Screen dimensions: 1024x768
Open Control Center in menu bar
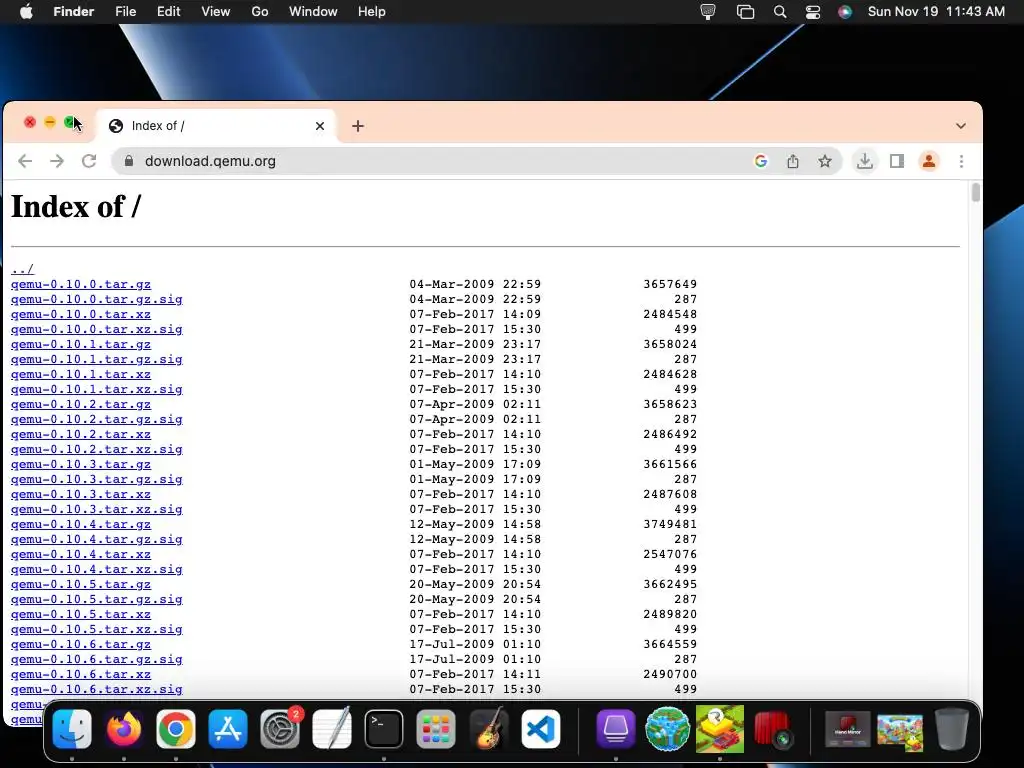pos(812,12)
